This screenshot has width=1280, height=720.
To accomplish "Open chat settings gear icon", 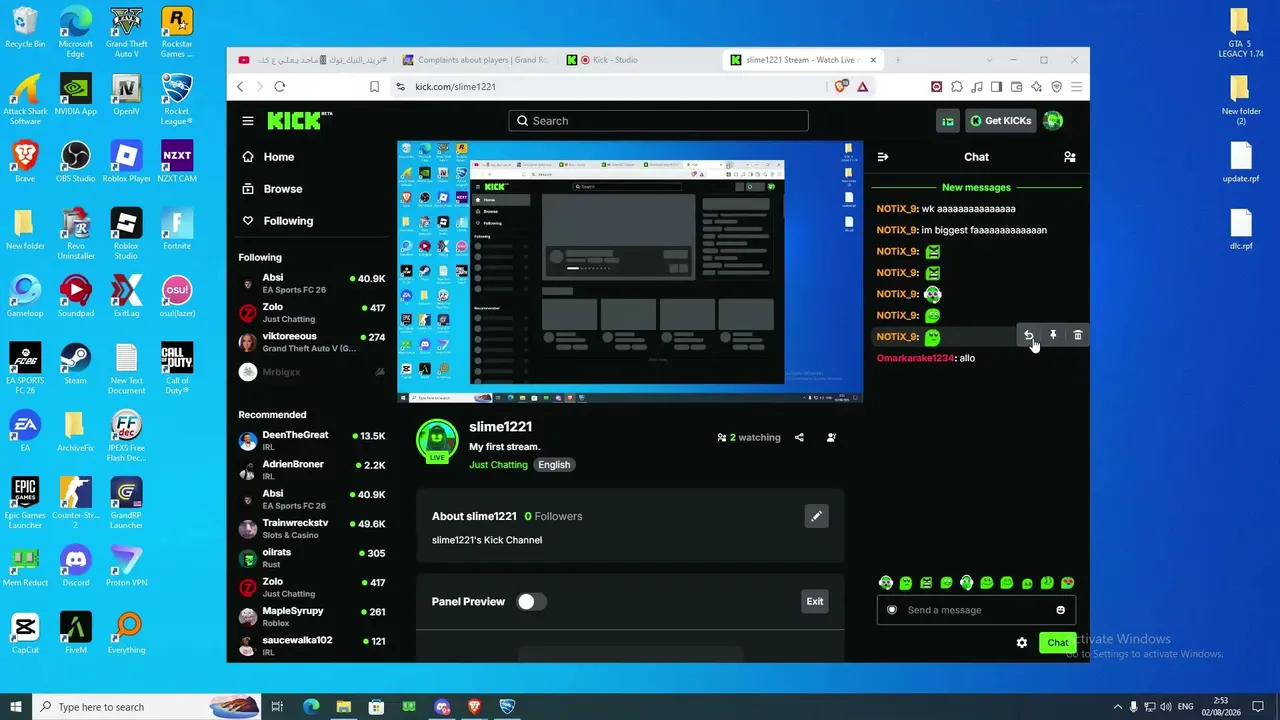I will (x=1022, y=643).
